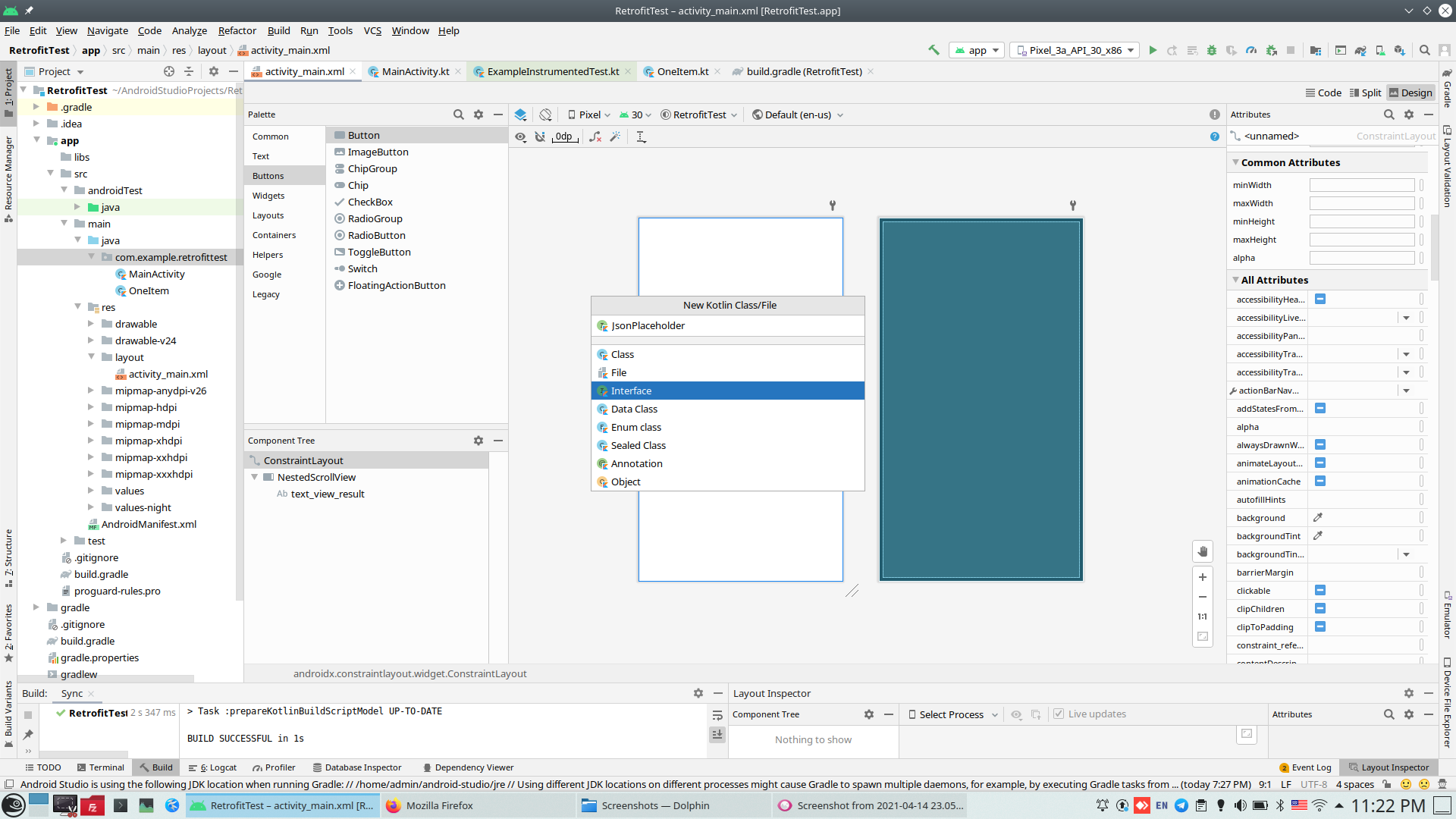Expand the drawable folder in project tree
This screenshot has width=1456, height=819.
[90, 324]
